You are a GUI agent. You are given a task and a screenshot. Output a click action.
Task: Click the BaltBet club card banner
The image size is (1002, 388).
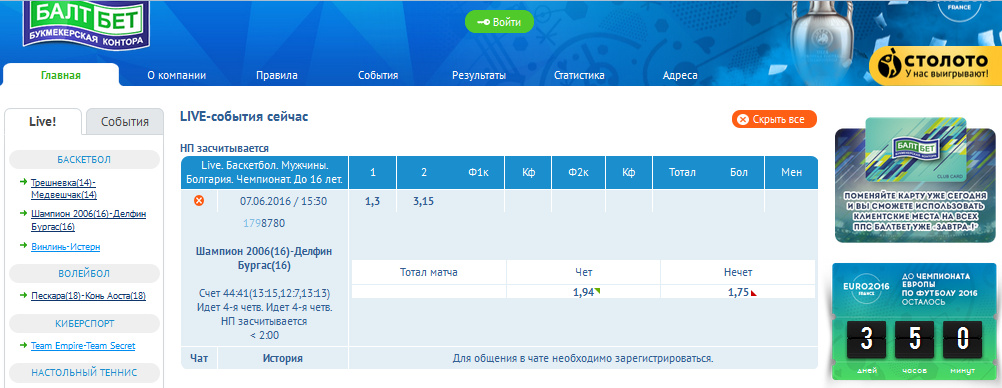click(915, 180)
